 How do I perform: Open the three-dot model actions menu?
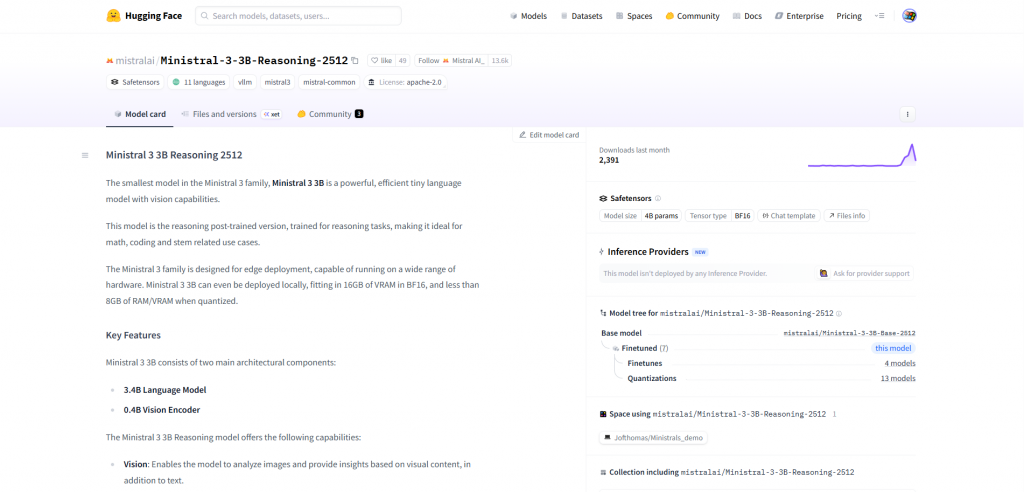tap(907, 114)
